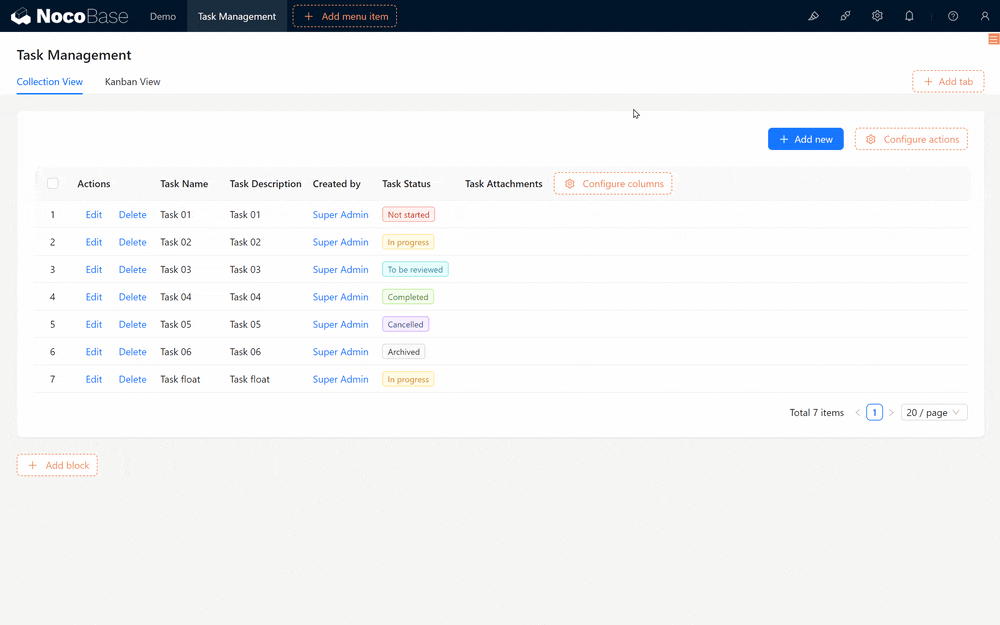Delete the Task 02 row
This screenshot has width=1000, height=625.
tap(133, 242)
